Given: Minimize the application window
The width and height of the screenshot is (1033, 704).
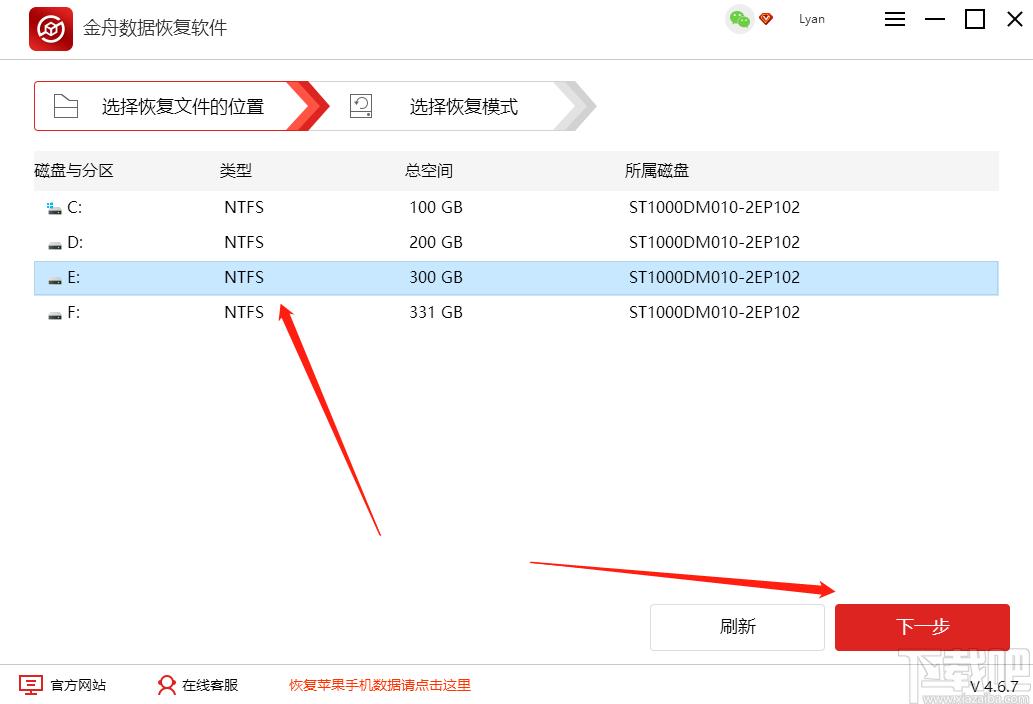Looking at the screenshot, I should pos(935,19).
